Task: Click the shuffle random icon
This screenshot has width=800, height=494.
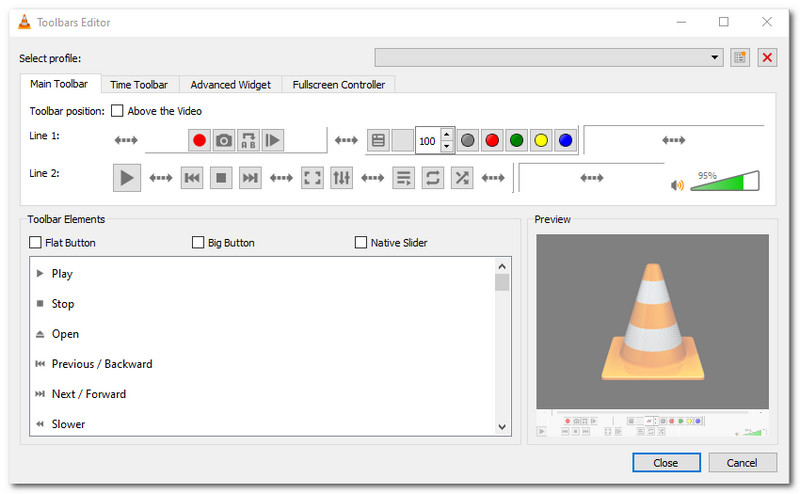Action: coord(462,178)
